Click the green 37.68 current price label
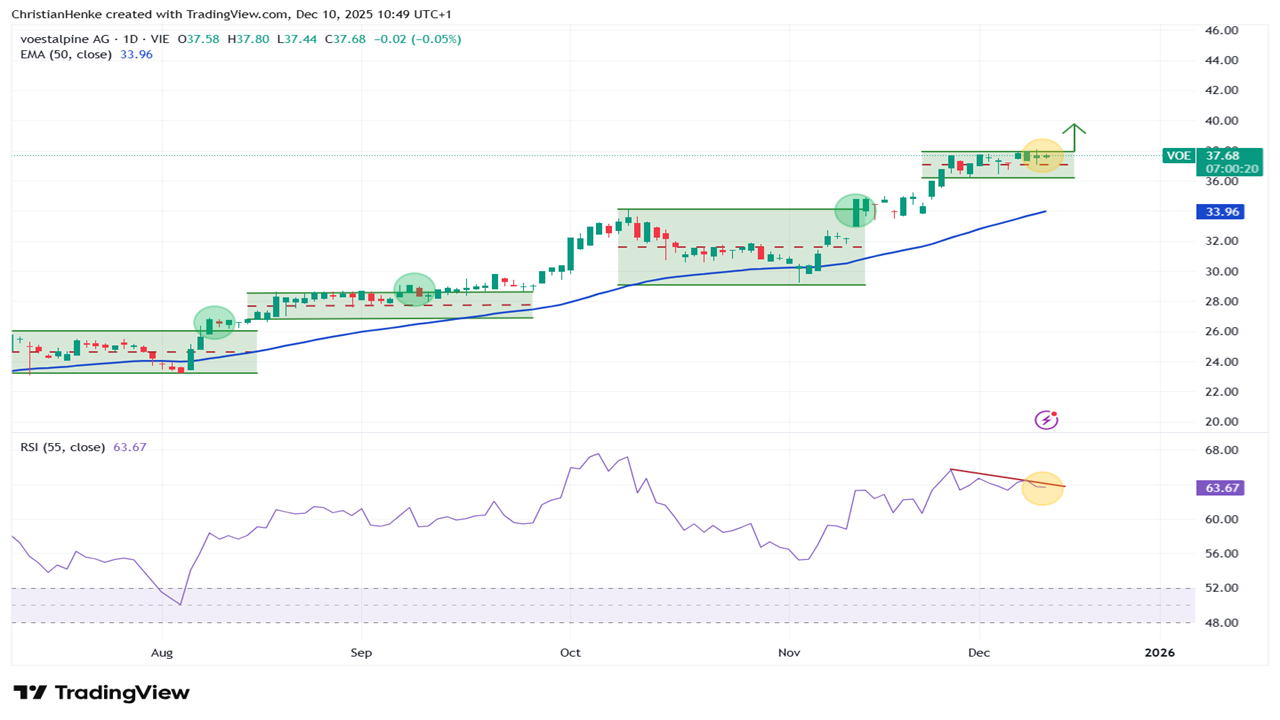This screenshot has height=720, width=1280. tap(1223, 155)
